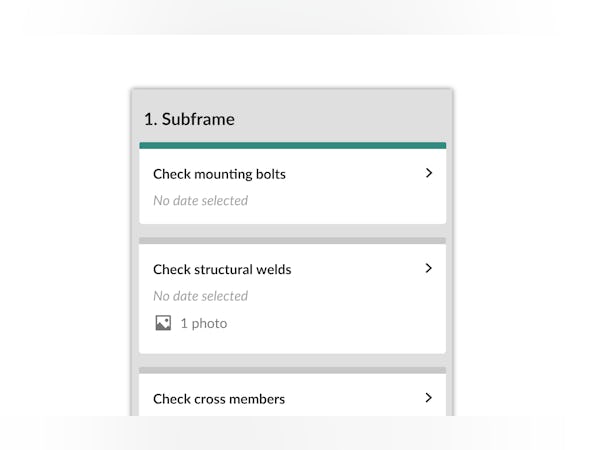Click the teal status bar above mounting bolts

292,145
